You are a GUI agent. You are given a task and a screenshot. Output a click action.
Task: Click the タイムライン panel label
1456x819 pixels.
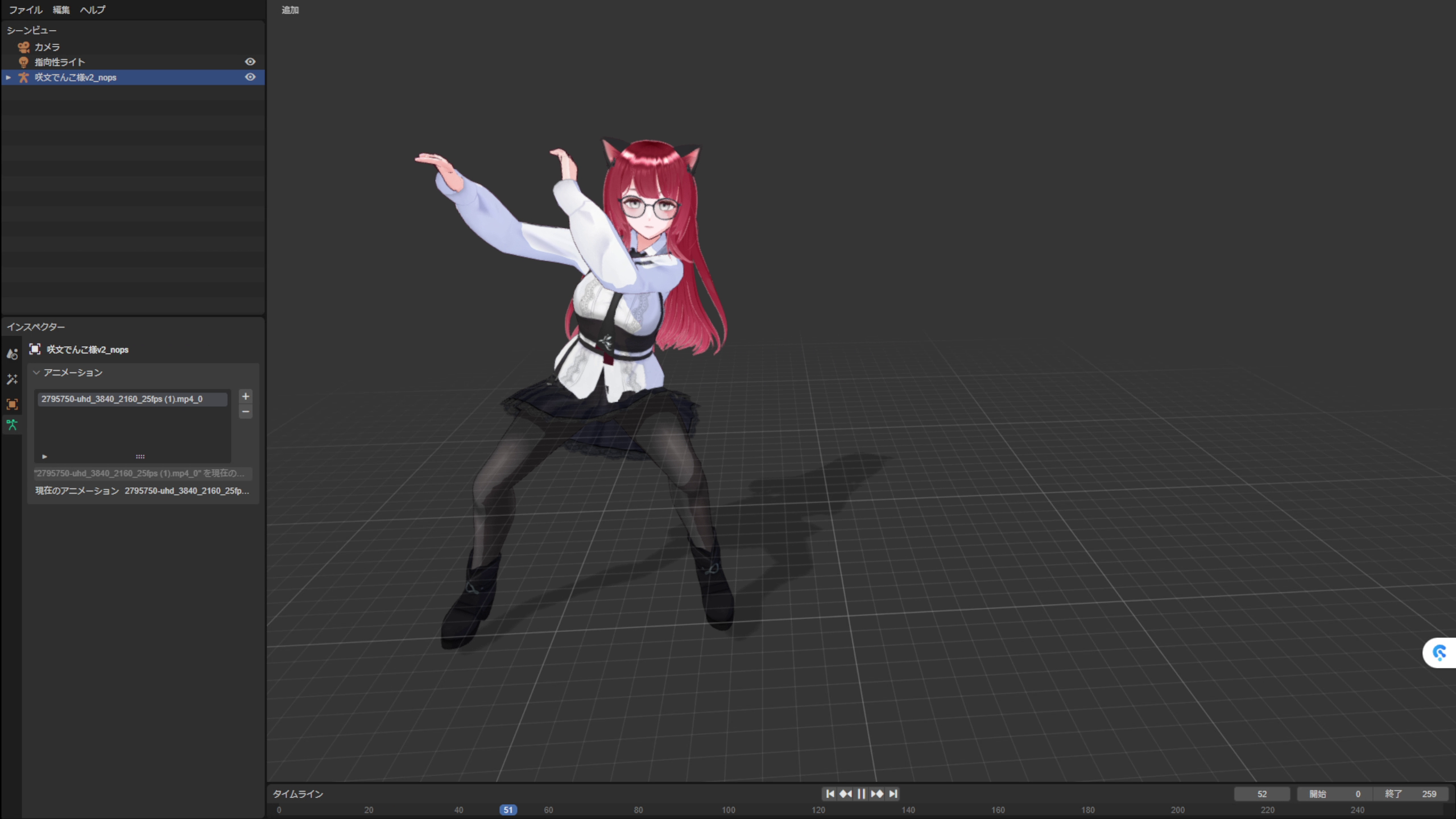point(298,794)
